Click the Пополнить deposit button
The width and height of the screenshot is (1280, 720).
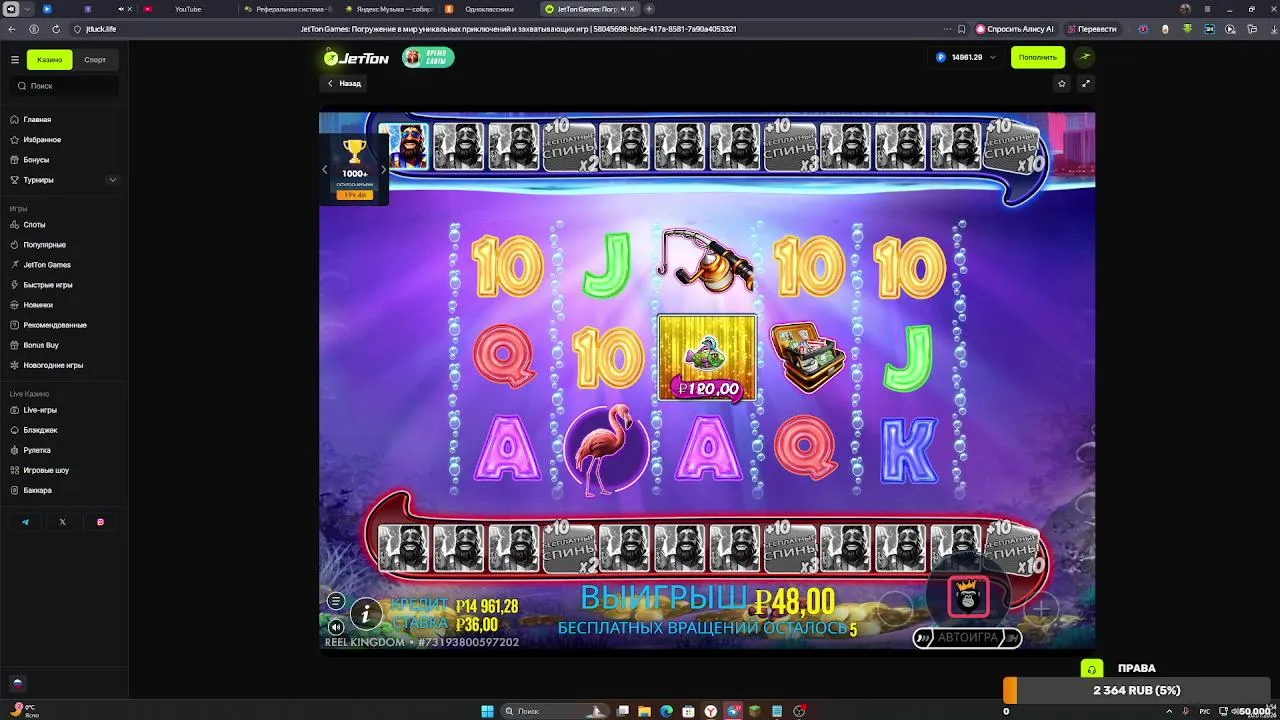1038,58
